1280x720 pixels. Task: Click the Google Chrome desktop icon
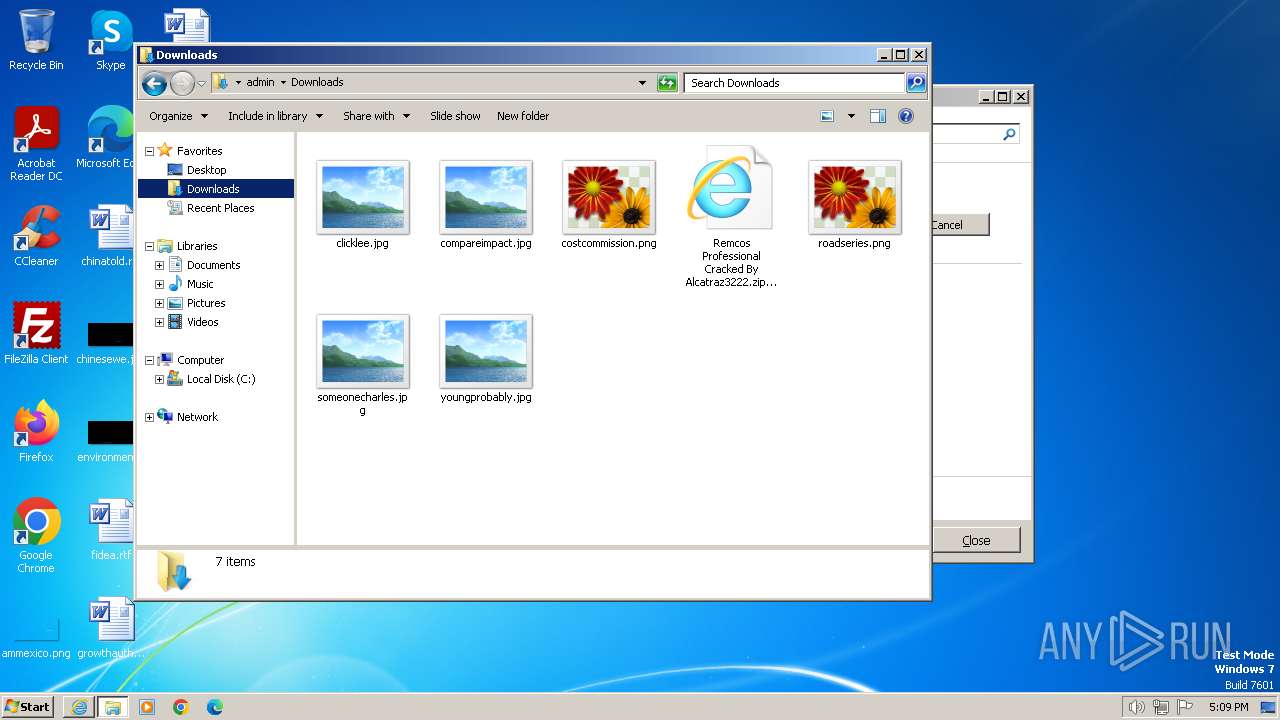(36, 536)
